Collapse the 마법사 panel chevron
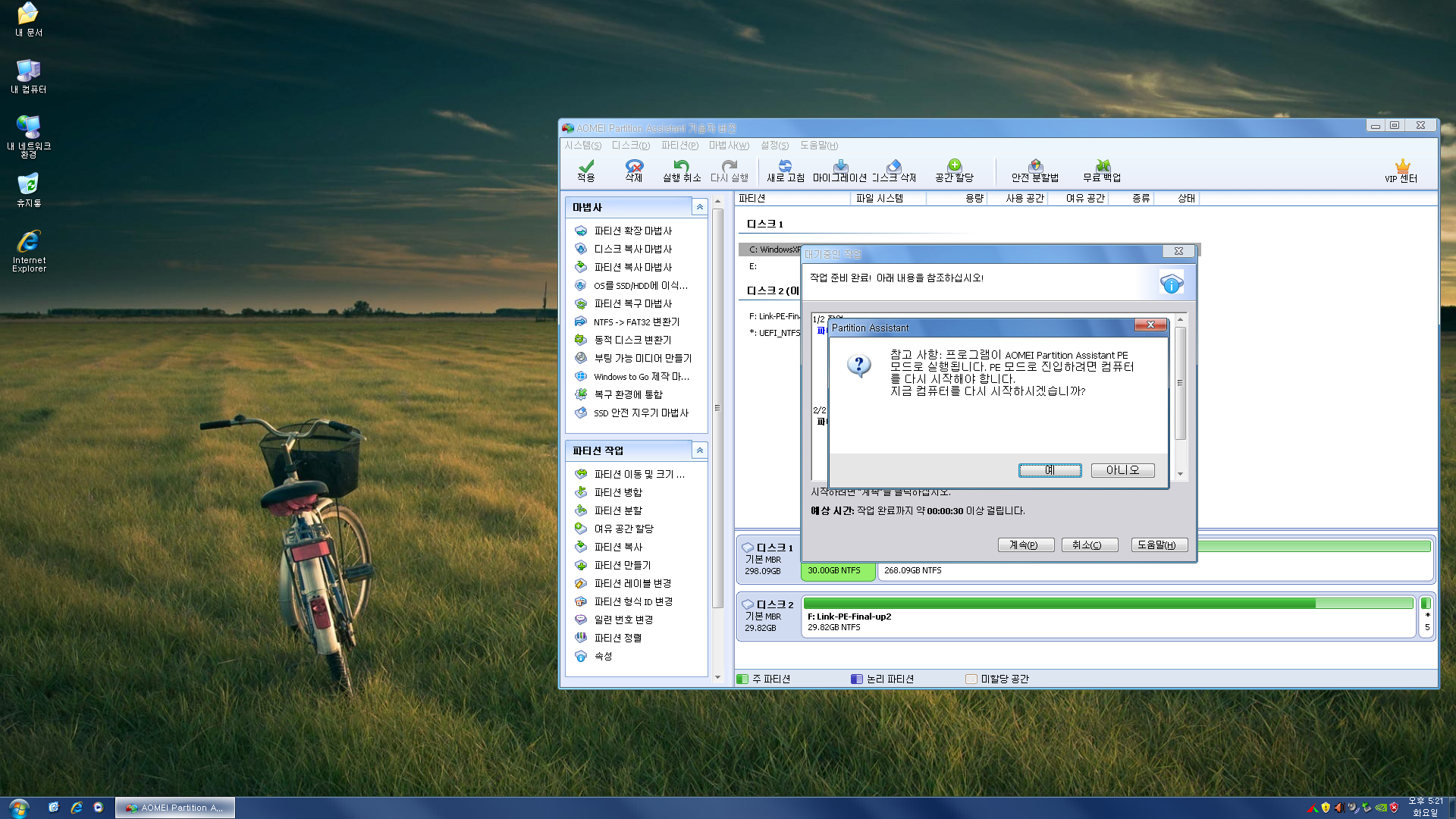1456x819 pixels. [x=699, y=207]
